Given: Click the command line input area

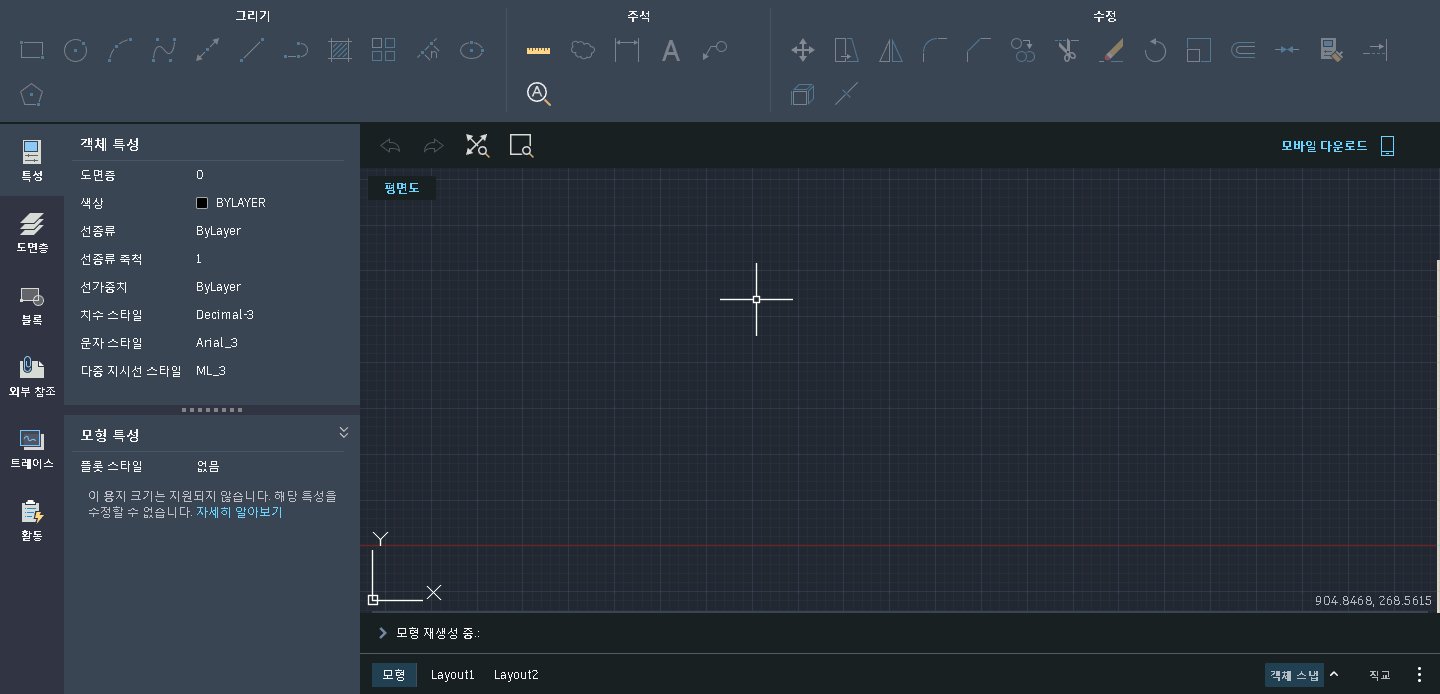Looking at the screenshot, I should pyautogui.click(x=900, y=633).
